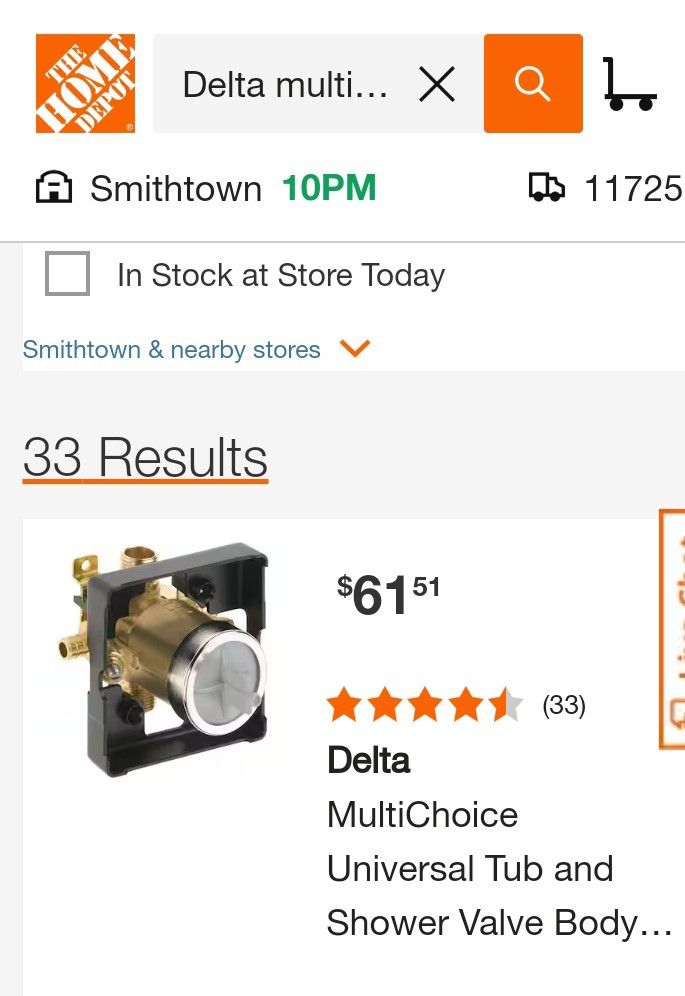
Task: Open Smithtown & nearby stores link
Action: click(172, 350)
